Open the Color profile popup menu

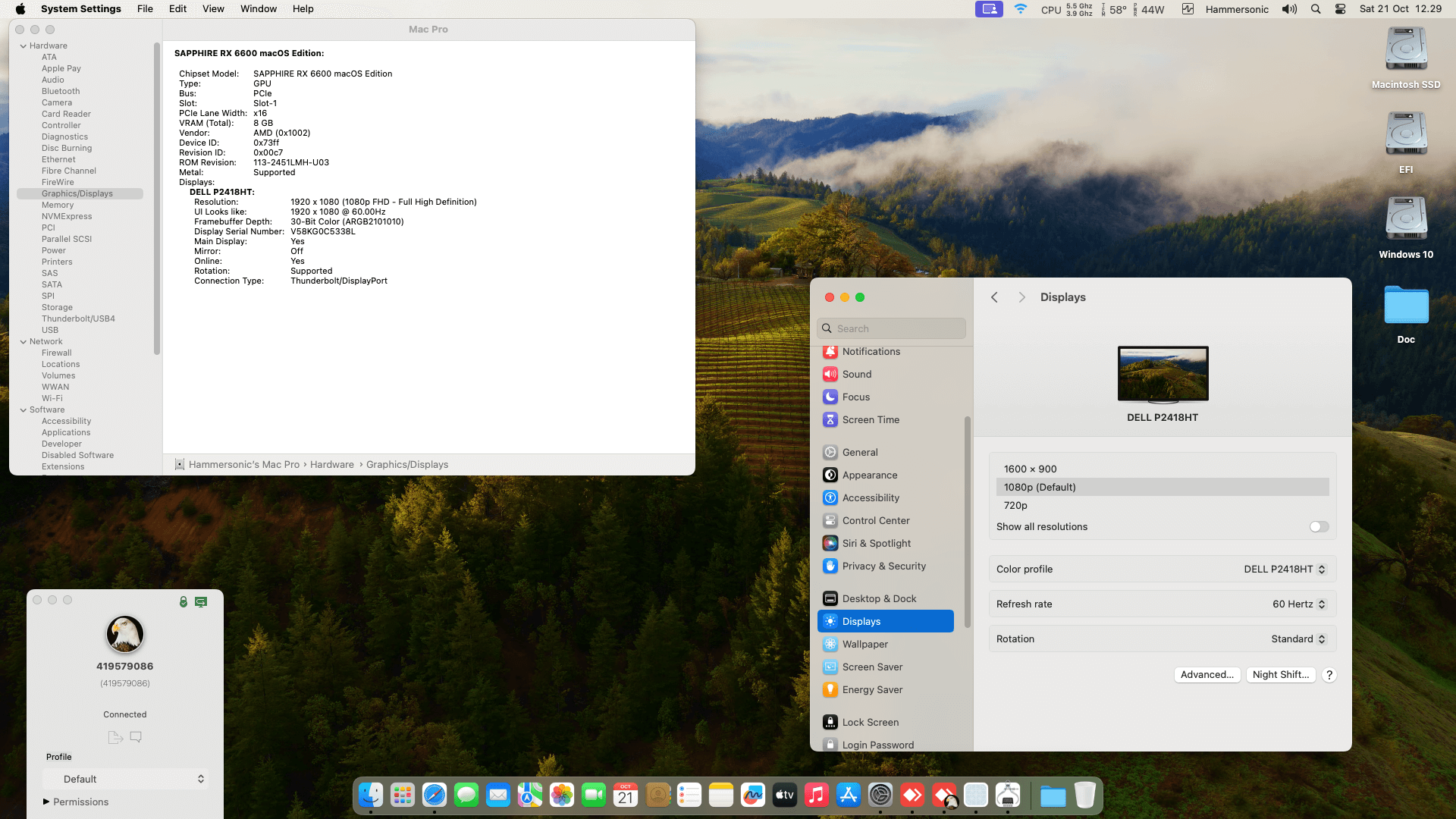coord(1284,570)
